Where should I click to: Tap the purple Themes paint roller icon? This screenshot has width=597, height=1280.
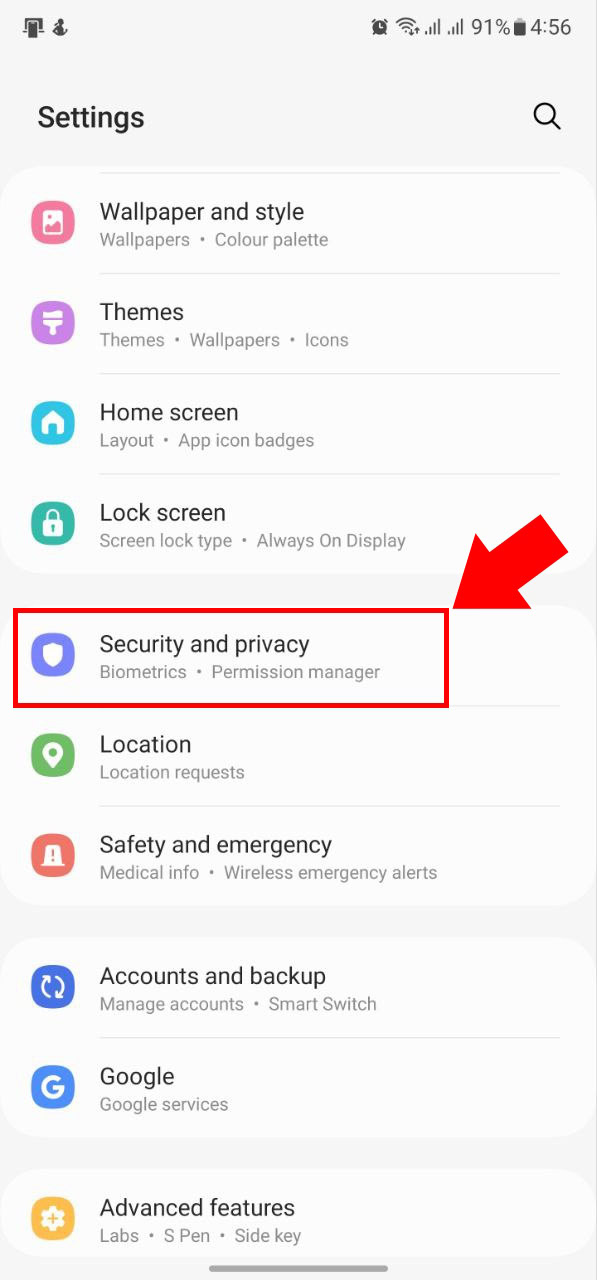coord(53,324)
